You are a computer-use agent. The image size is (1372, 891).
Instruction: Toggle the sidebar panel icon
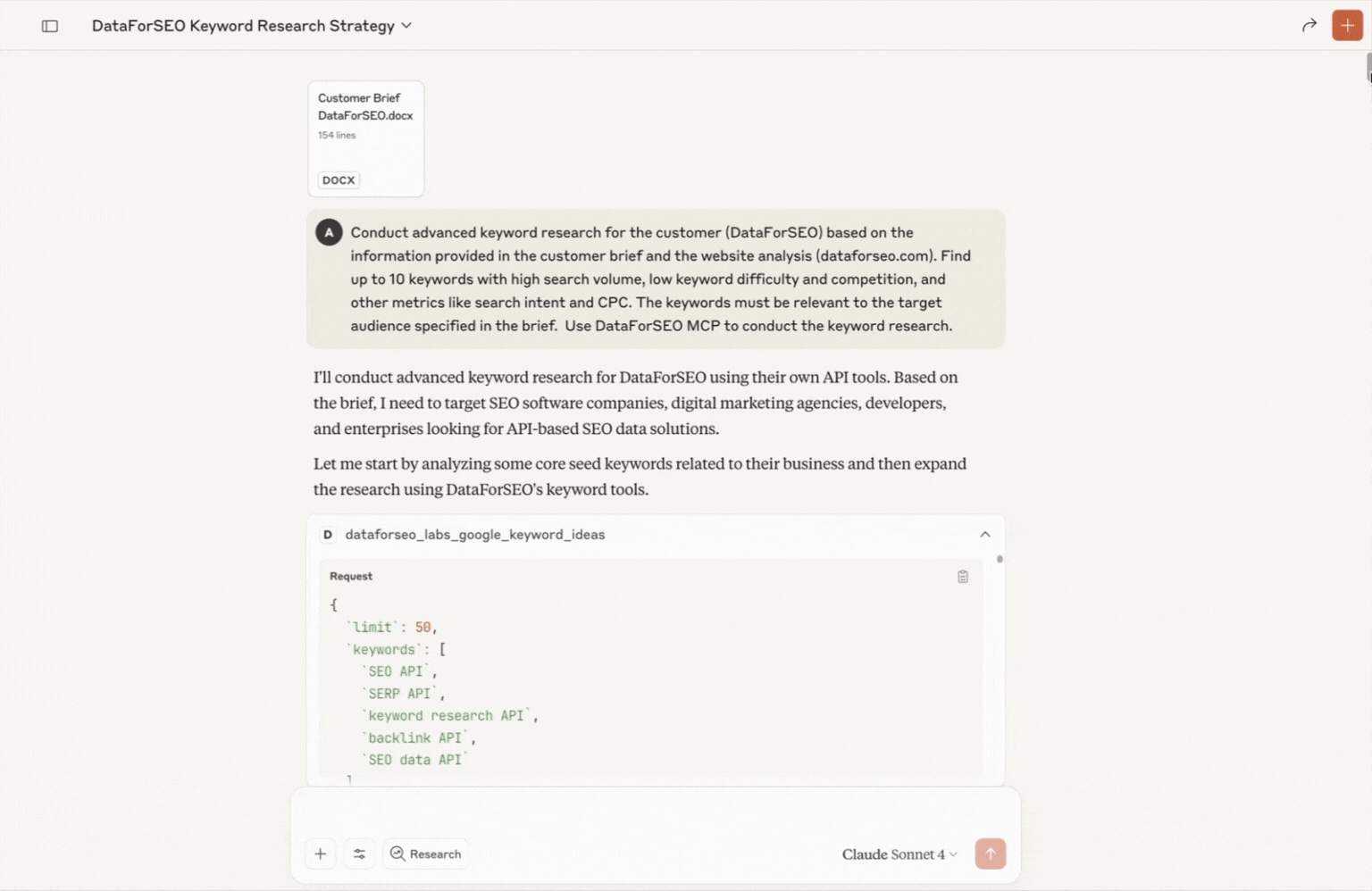50,26
